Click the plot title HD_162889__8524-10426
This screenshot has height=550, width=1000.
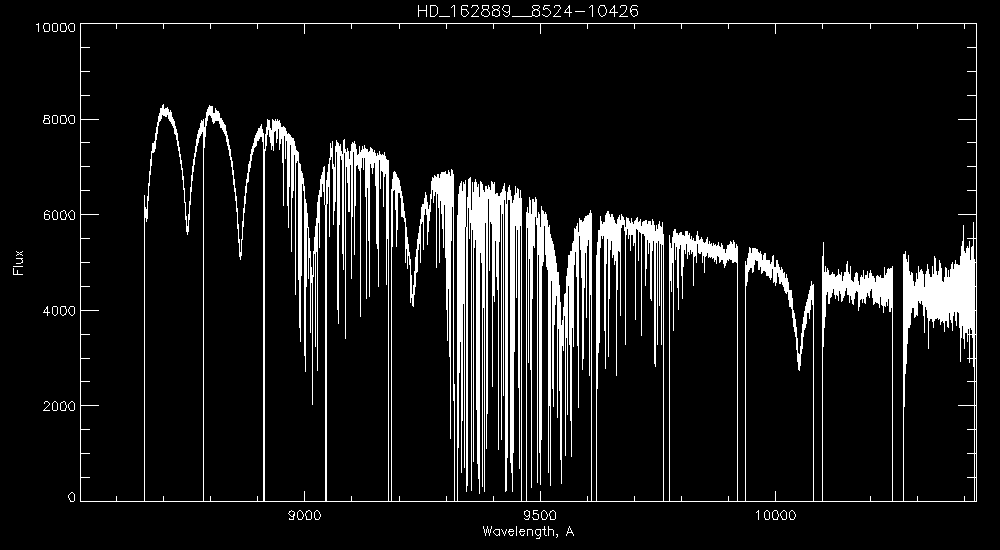[x=527, y=11]
